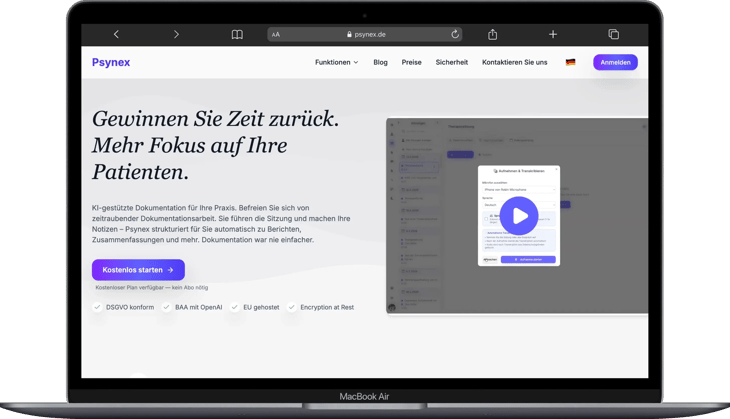This screenshot has height=419, width=730.
Task: Open the Psynex logo homepage link
Action: point(111,62)
